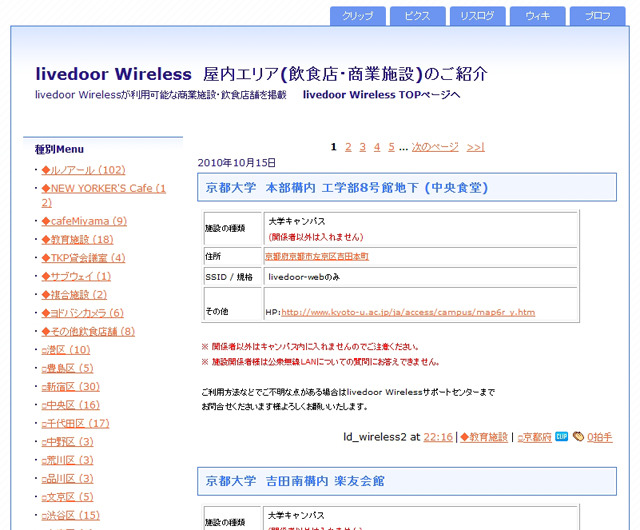Open the 品川区 (3) area link
640x530 pixels.
[67, 478]
